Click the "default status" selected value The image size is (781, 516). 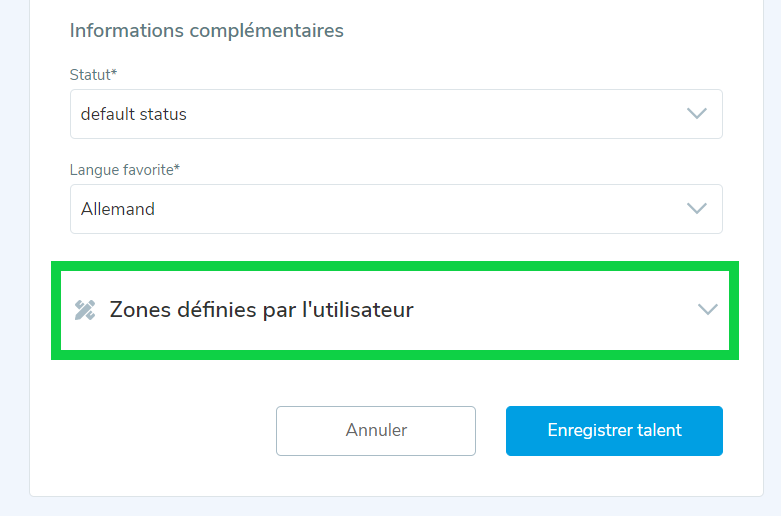[x=134, y=114]
